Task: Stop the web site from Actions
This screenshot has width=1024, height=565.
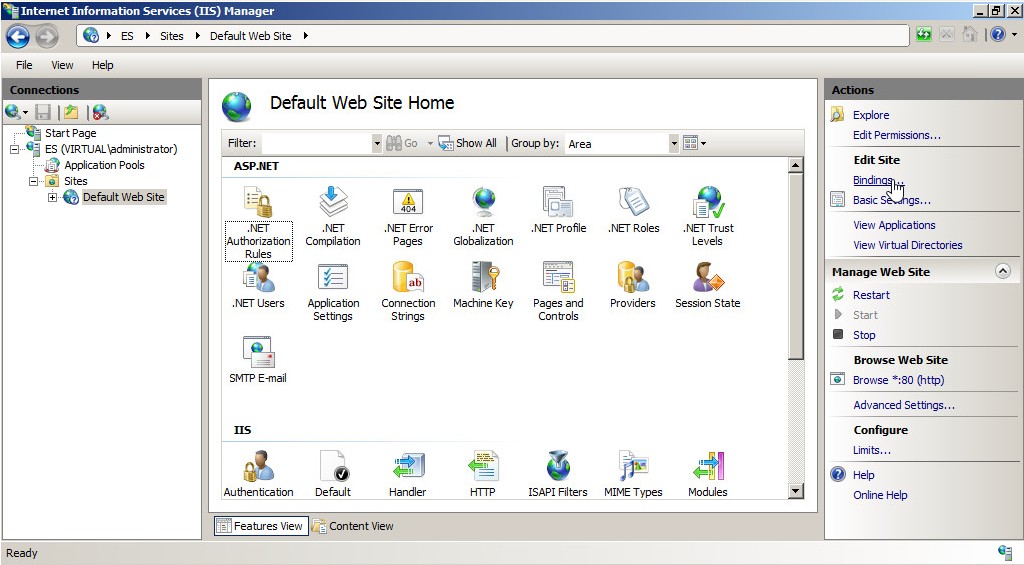Action: point(864,335)
